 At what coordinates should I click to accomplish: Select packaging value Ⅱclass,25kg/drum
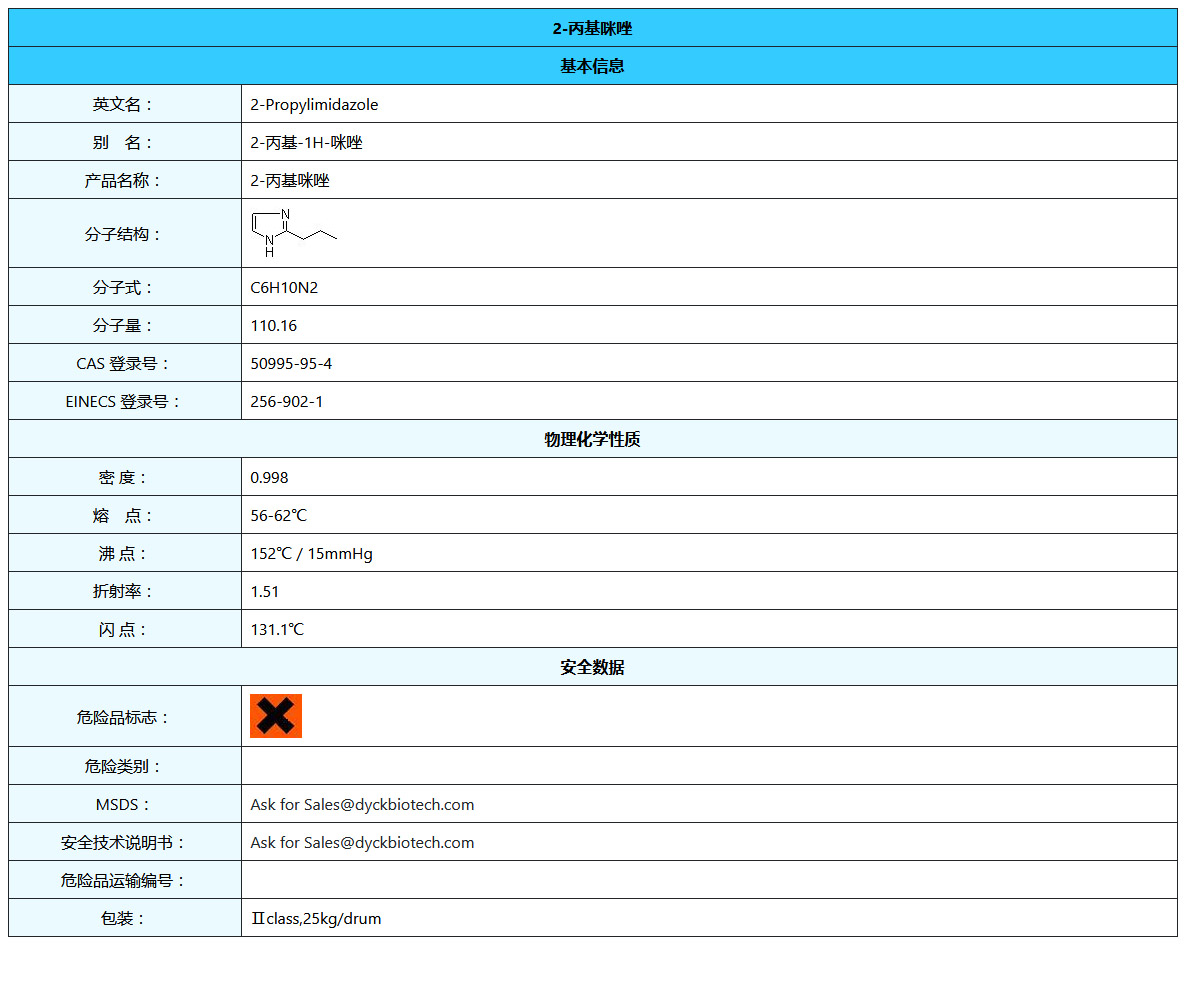pos(316,918)
